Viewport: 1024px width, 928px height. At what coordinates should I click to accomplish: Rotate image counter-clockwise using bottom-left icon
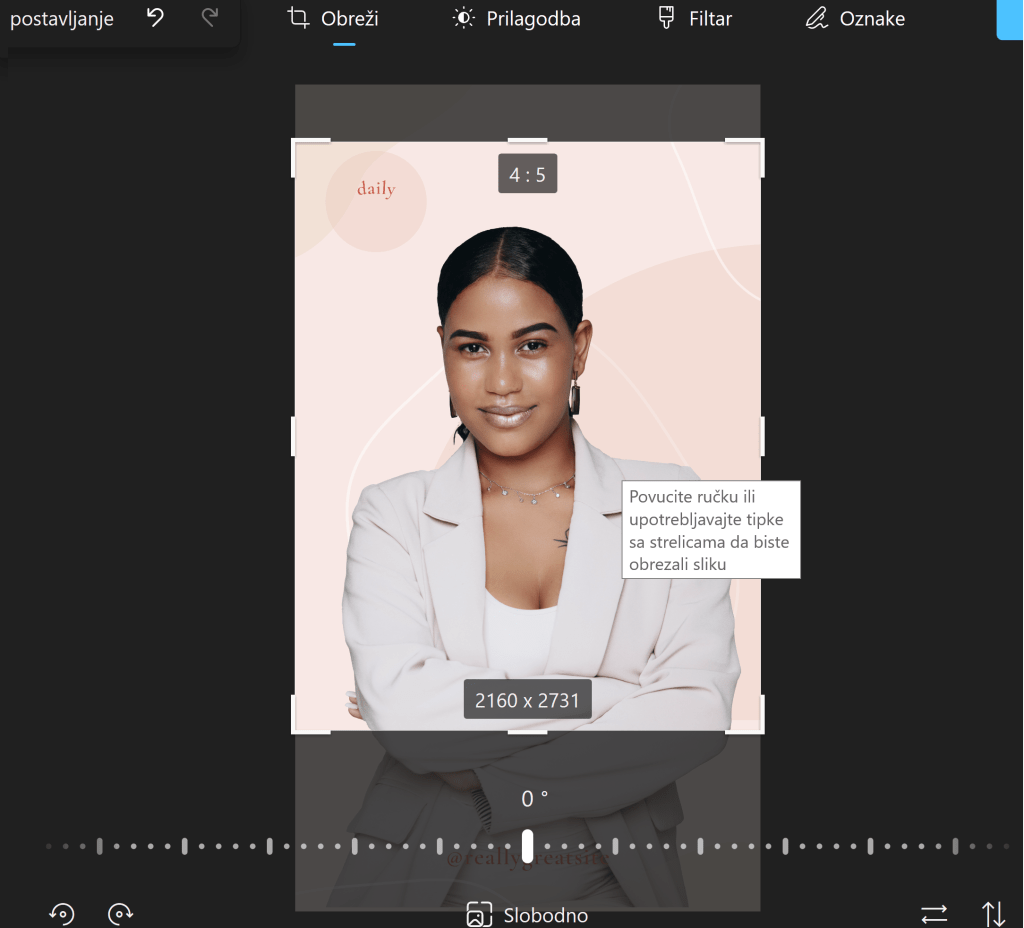[x=62, y=913]
